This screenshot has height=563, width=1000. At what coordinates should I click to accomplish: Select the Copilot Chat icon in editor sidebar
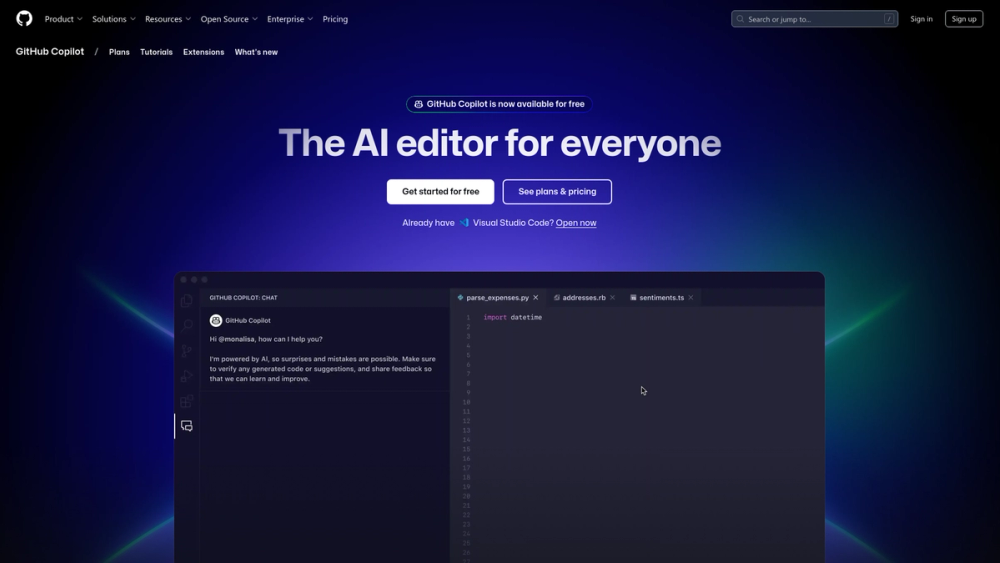187,426
